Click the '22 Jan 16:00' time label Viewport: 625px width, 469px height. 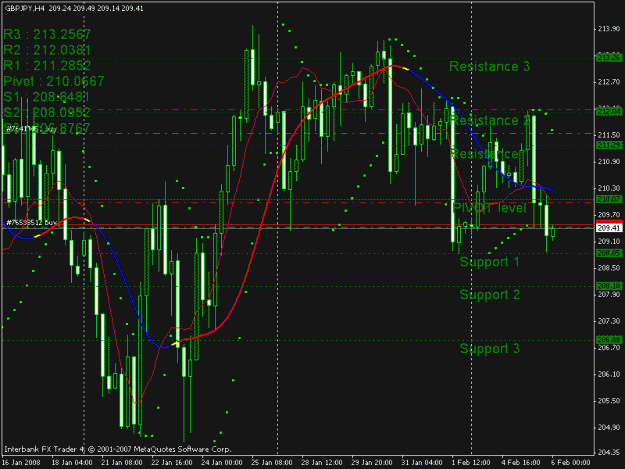pyautogui.click(x=172, y=463)
